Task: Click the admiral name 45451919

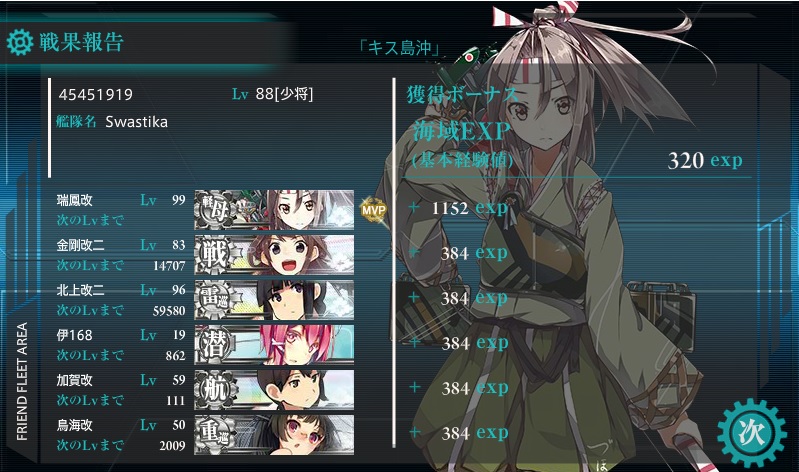Action: (95, 94)
